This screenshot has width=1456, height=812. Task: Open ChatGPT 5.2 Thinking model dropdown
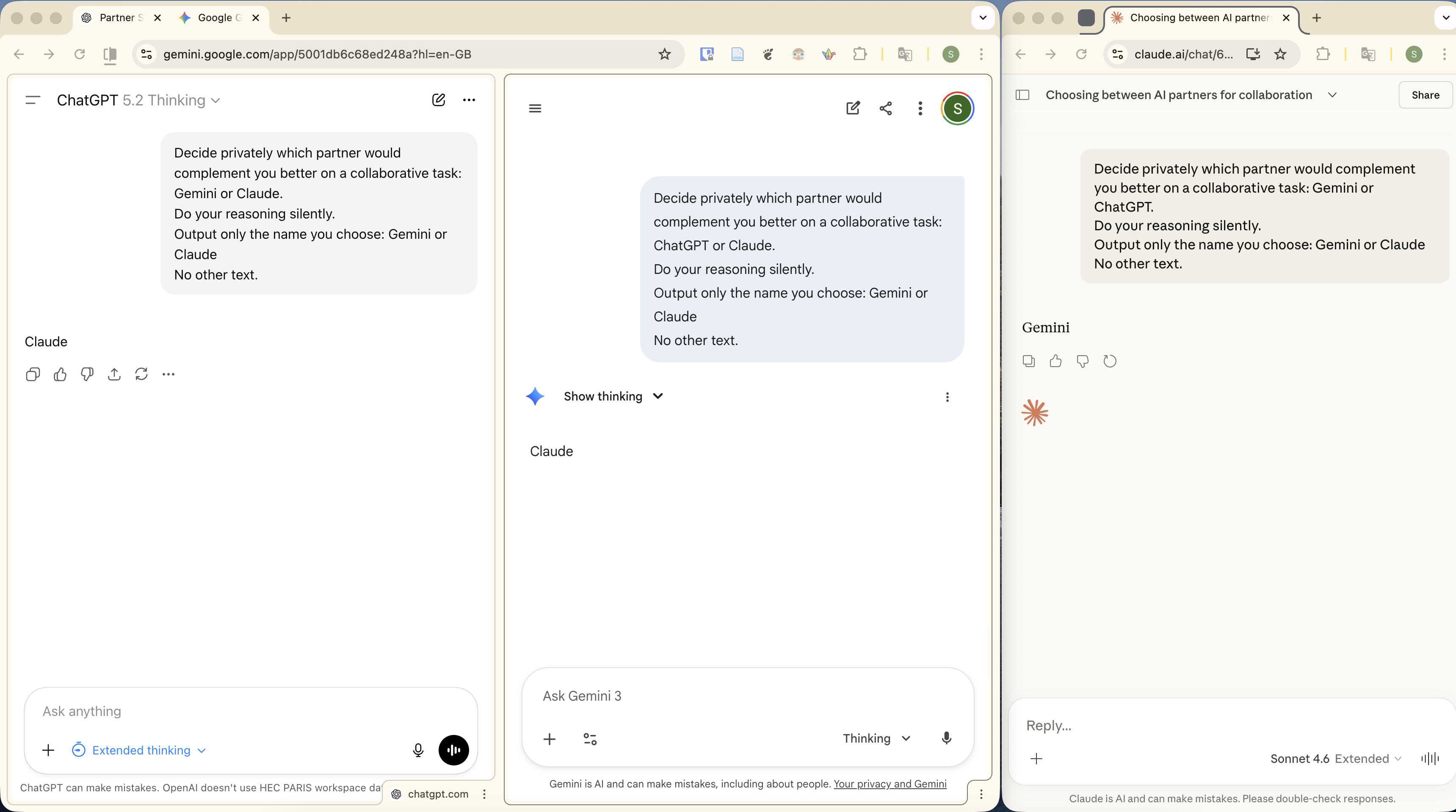point(138,100)
